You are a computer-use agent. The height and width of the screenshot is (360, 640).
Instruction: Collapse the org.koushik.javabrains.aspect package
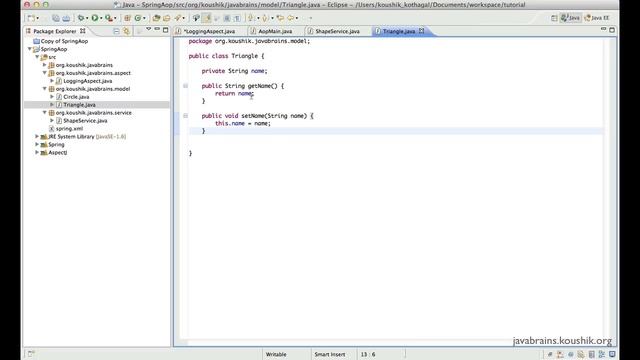pos(44,73)
